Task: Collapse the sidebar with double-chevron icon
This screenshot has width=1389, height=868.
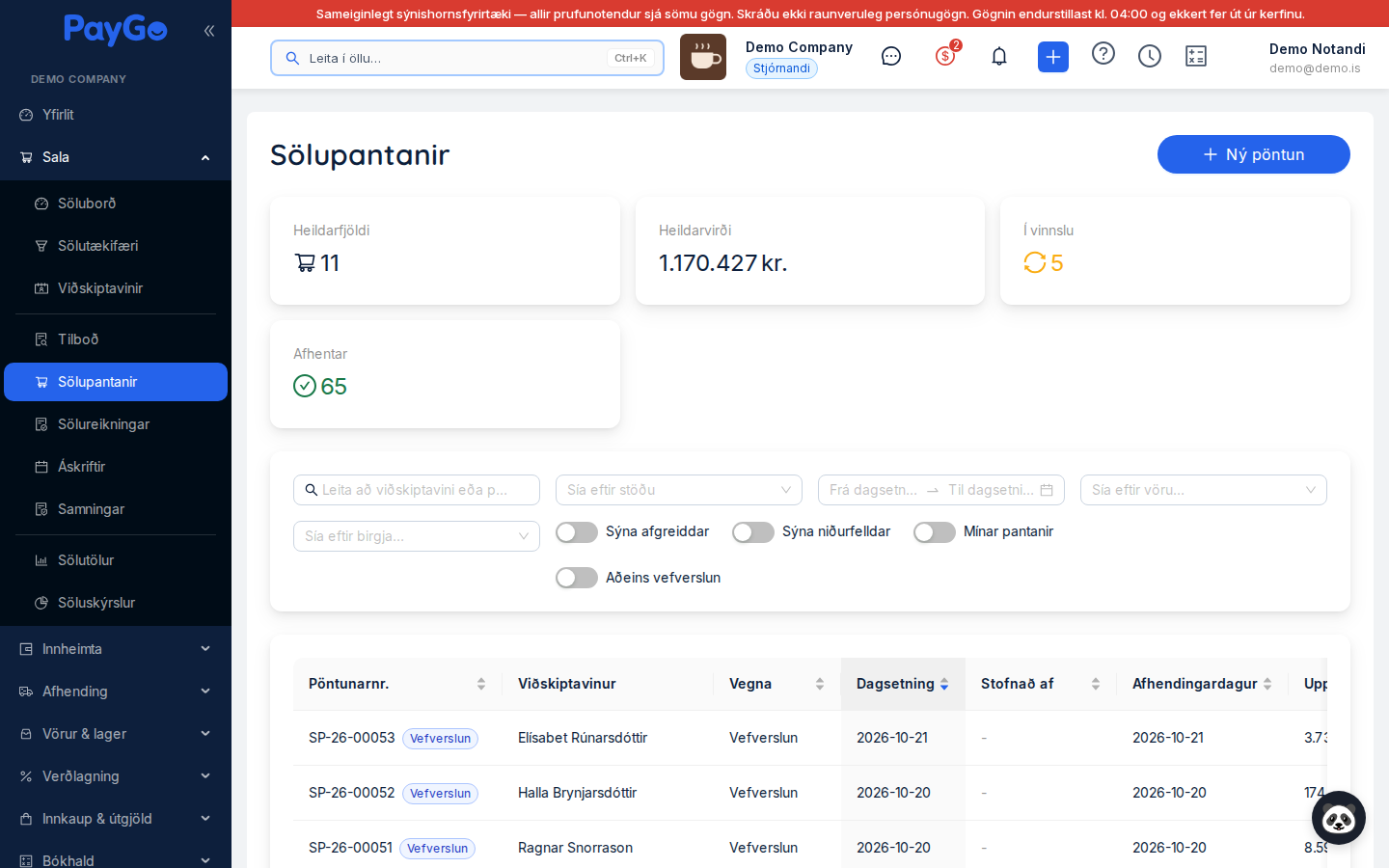Action: click(209, 31)
